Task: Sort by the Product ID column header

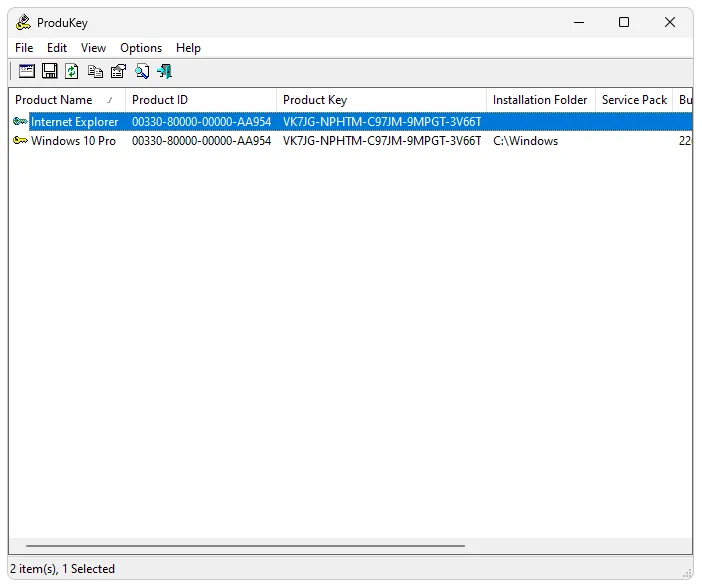Action: tap(201, 100)
